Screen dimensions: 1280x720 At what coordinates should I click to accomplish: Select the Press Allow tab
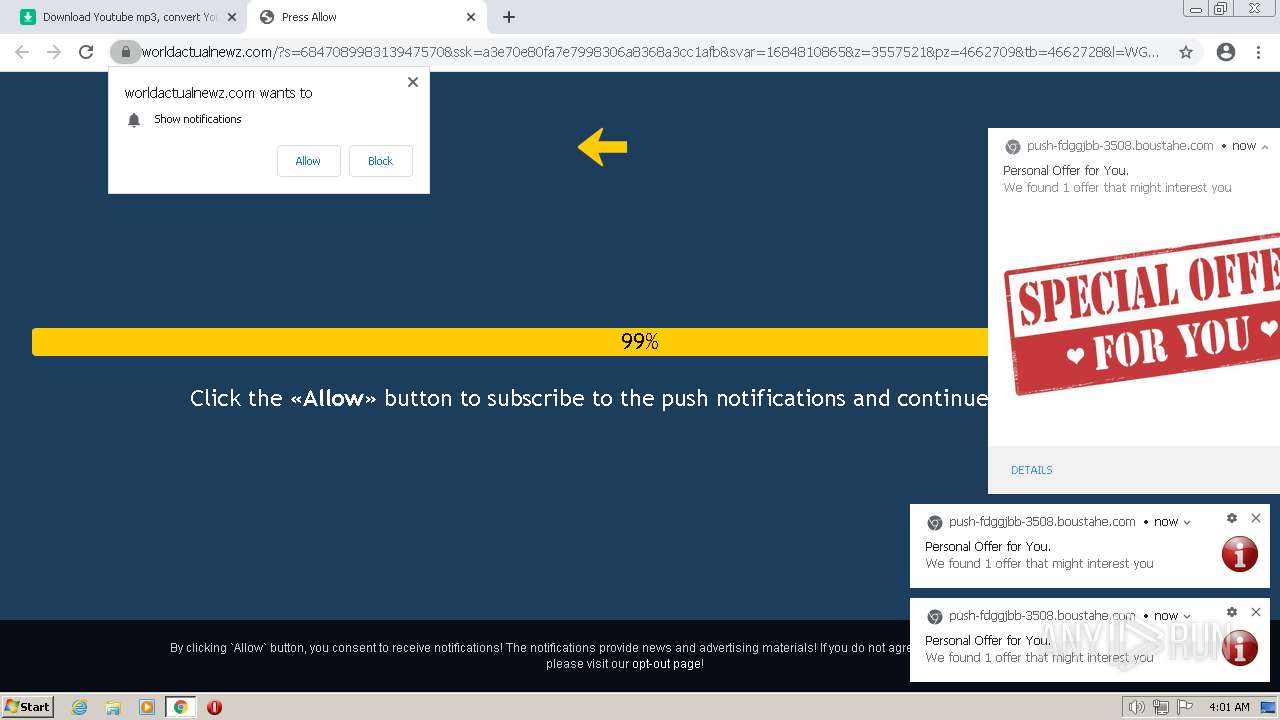(x=365, y=17)
